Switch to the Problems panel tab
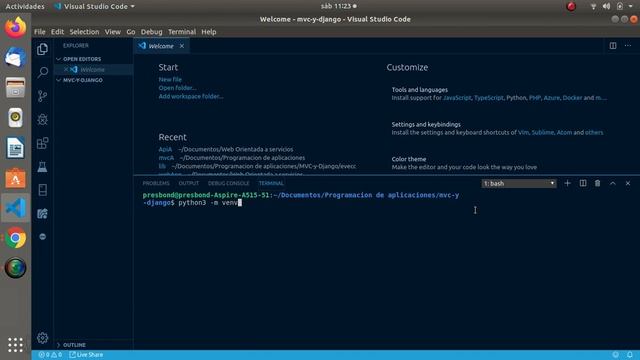 pyautogui.click(x=156, y=183)
